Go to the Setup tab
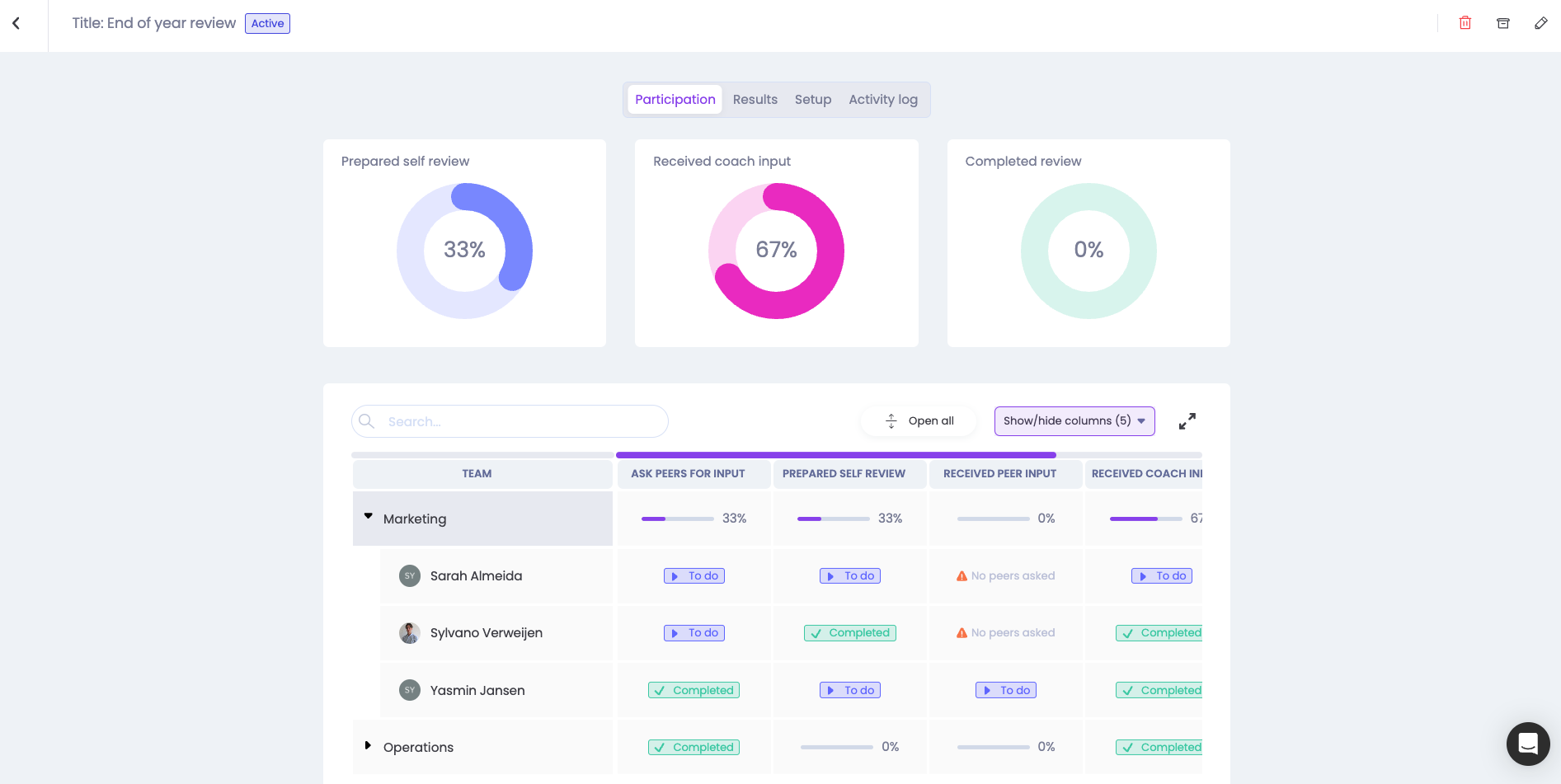 click(812, 100)
